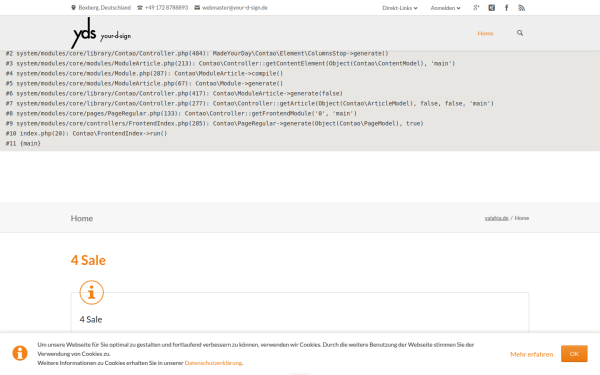Click the cookie notice text paragraph
Viewport: 600px width, 375px height.
[x=256, y=354]
